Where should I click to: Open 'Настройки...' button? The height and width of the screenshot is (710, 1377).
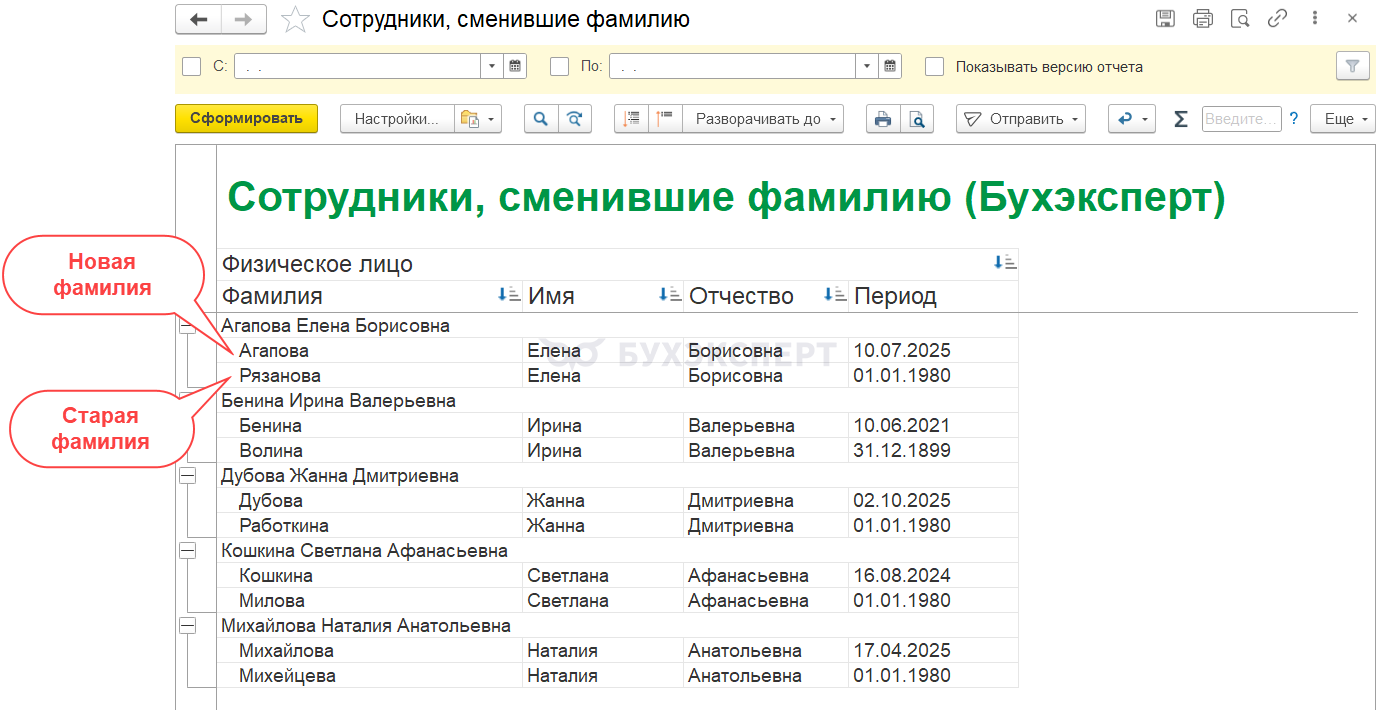tap(397, 119)
